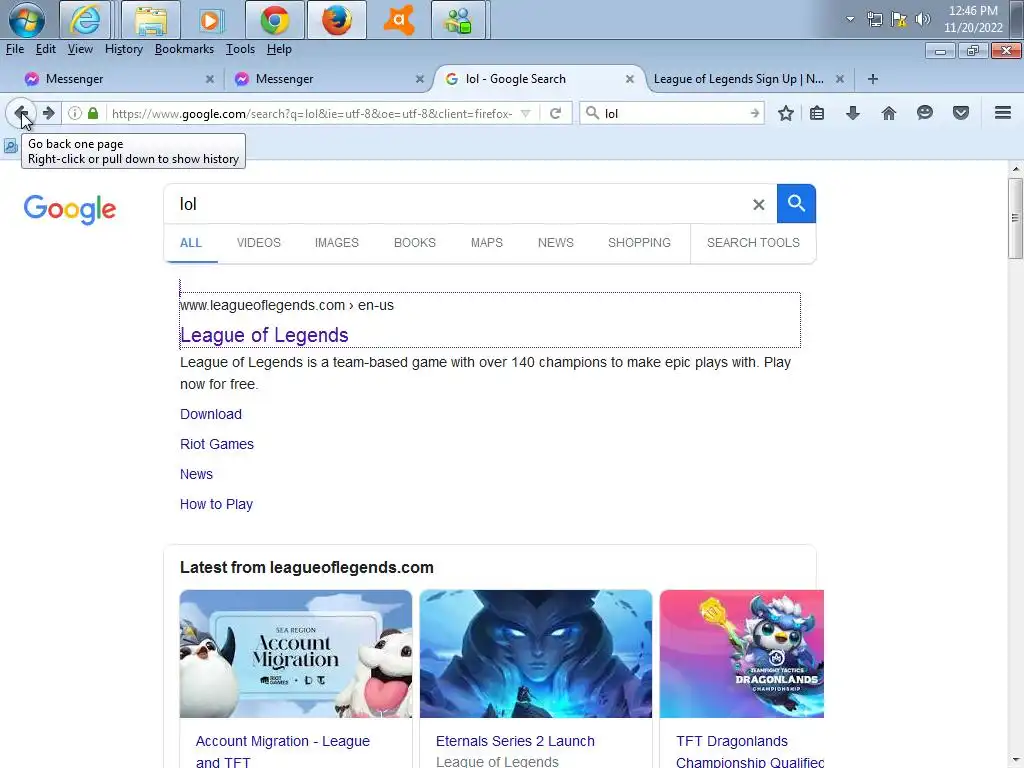The width and height of the screenshot is (1024, 768).
Task: Select the VIDEOS search filter
Action: (x=259, y=243)
